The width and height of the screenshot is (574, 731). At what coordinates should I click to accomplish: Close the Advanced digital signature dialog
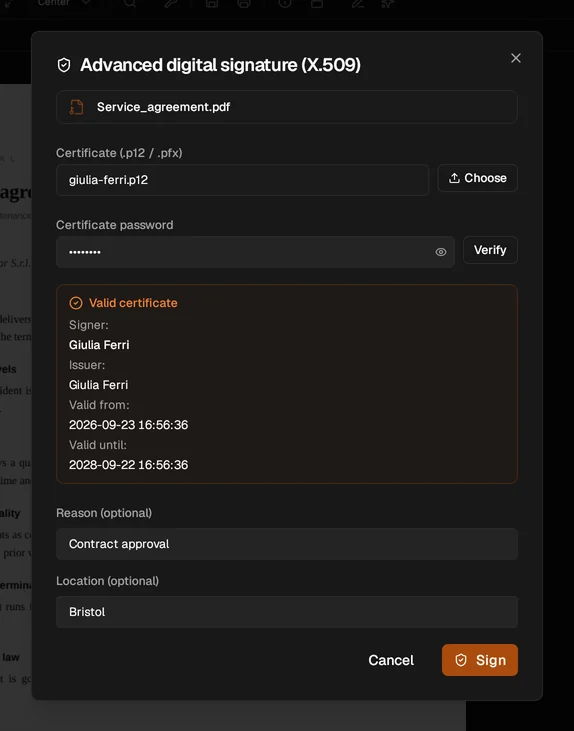(x=515, y=58)
